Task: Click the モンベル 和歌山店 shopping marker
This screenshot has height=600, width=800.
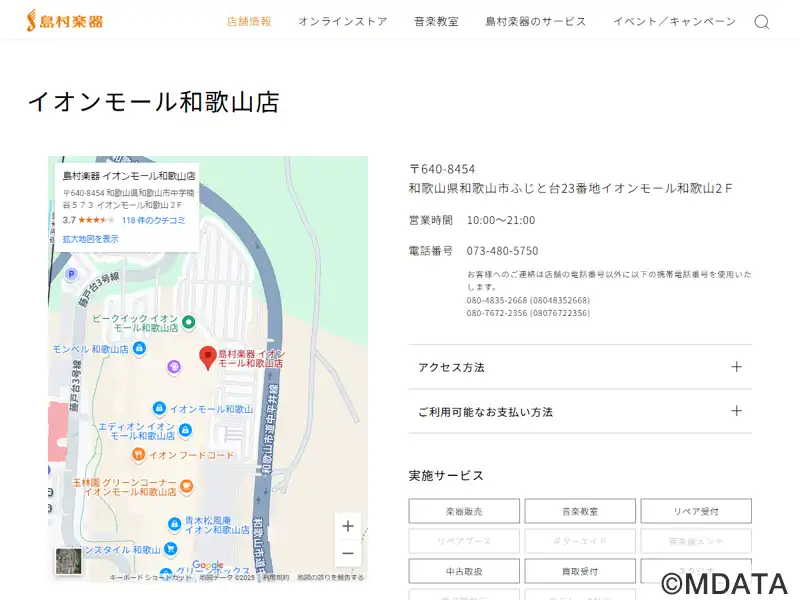Action: pos(139,348)
